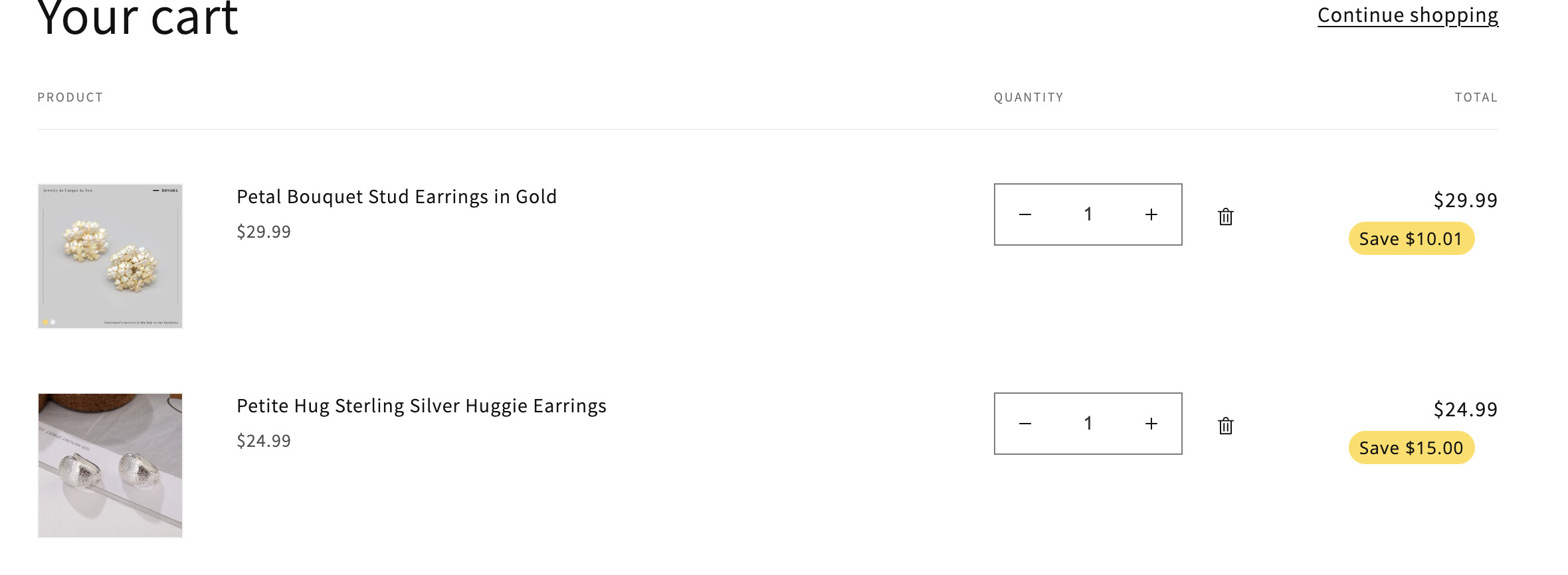The width and height of the screenshot is (1568, 575).
Task: Click the Save $15.00 discount badge
Action: (1411, 448)
